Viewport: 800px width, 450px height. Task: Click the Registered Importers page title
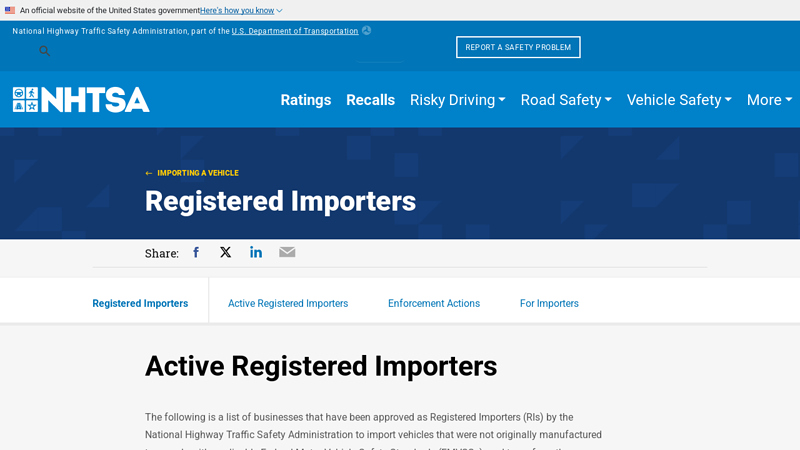[280, 201]
